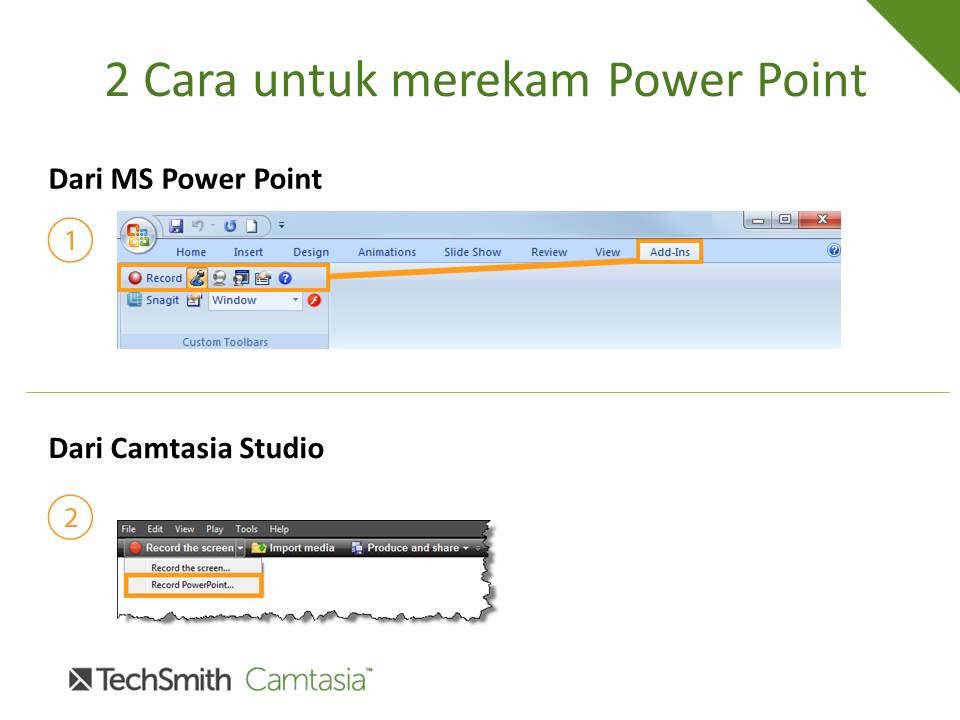
Task: Switch to the View ribbon tab
Action: point(607,252)
